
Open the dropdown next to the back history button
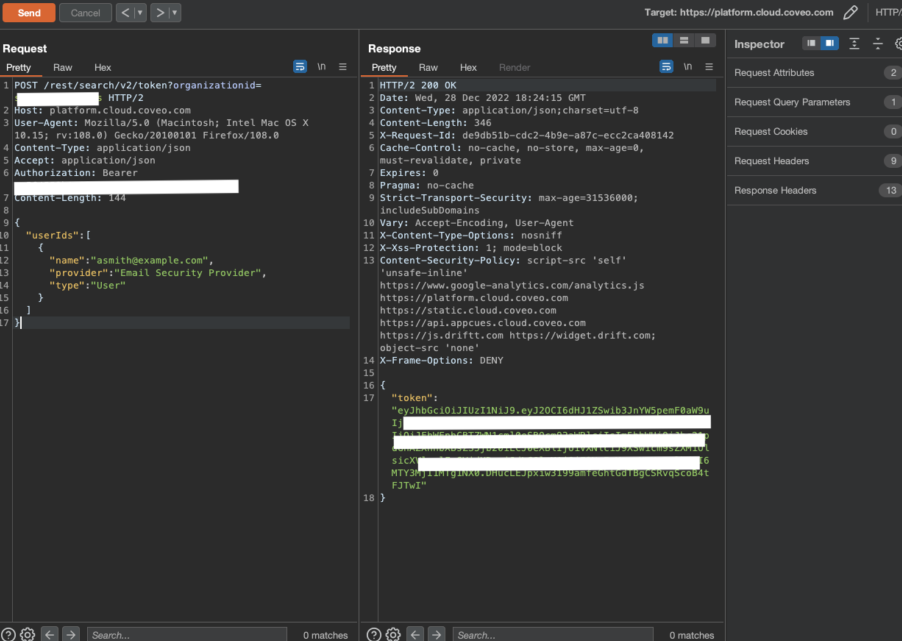pyautogui.click(x=140, y=12)
